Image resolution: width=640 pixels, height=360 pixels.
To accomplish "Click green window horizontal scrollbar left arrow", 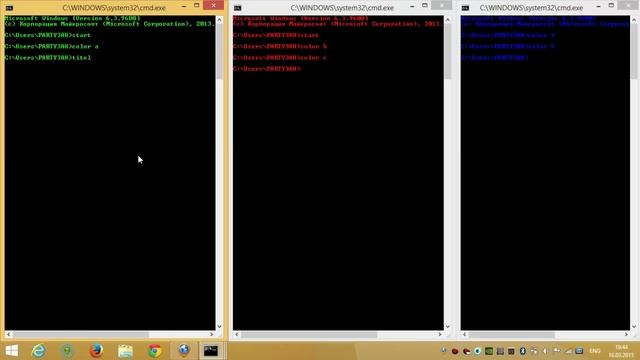I will tap(8, 334).
